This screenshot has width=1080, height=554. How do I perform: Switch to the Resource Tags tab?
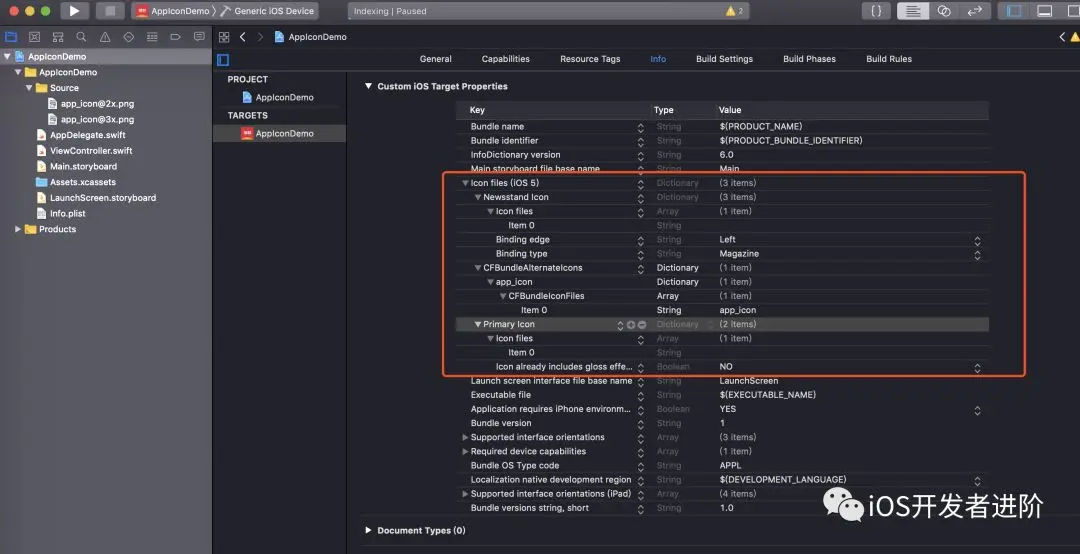[590, 59]
